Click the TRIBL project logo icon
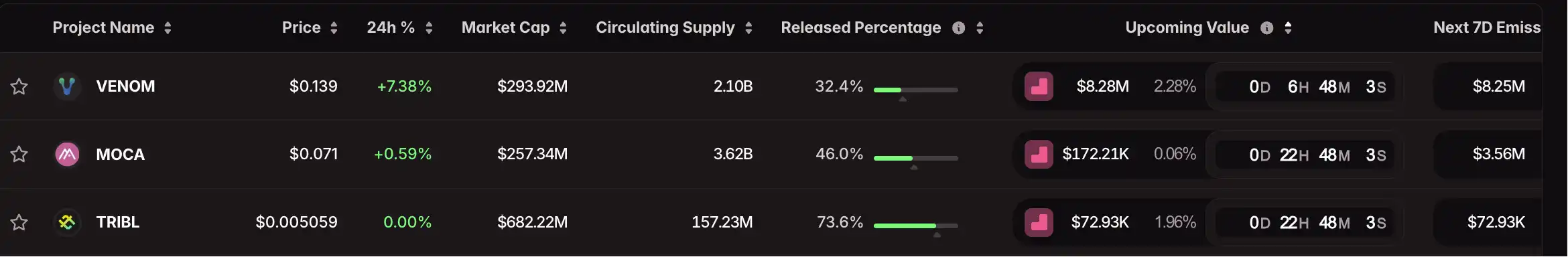Screen dimensions: 1568x257 [x=67, y=222]
